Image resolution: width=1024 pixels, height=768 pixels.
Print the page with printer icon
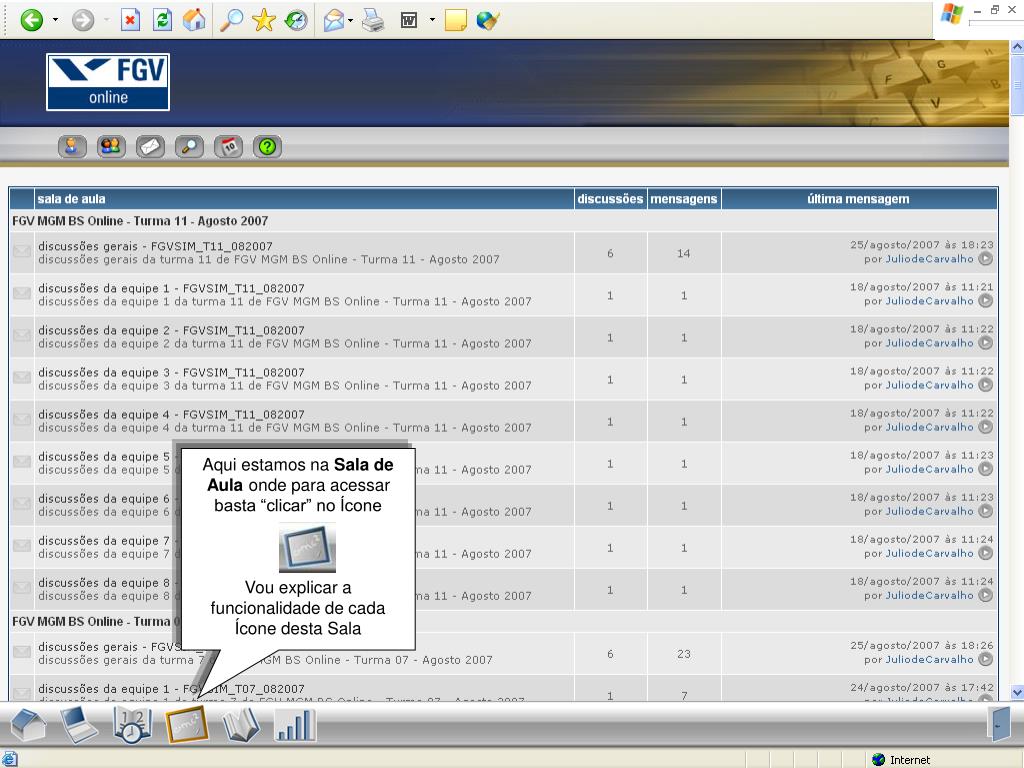[373, 20]
